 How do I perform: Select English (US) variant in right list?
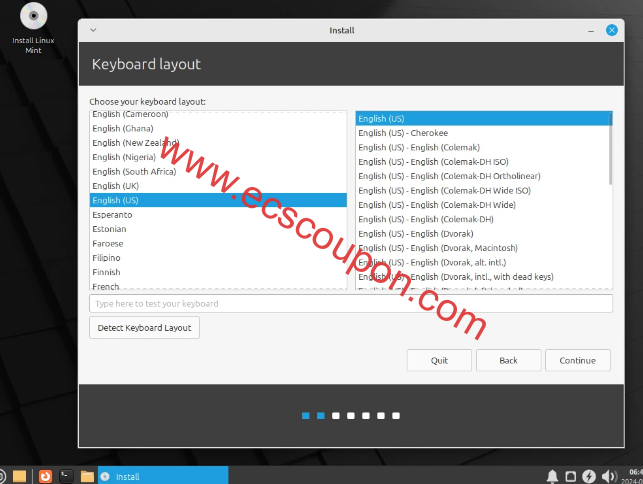click(482, 119)
